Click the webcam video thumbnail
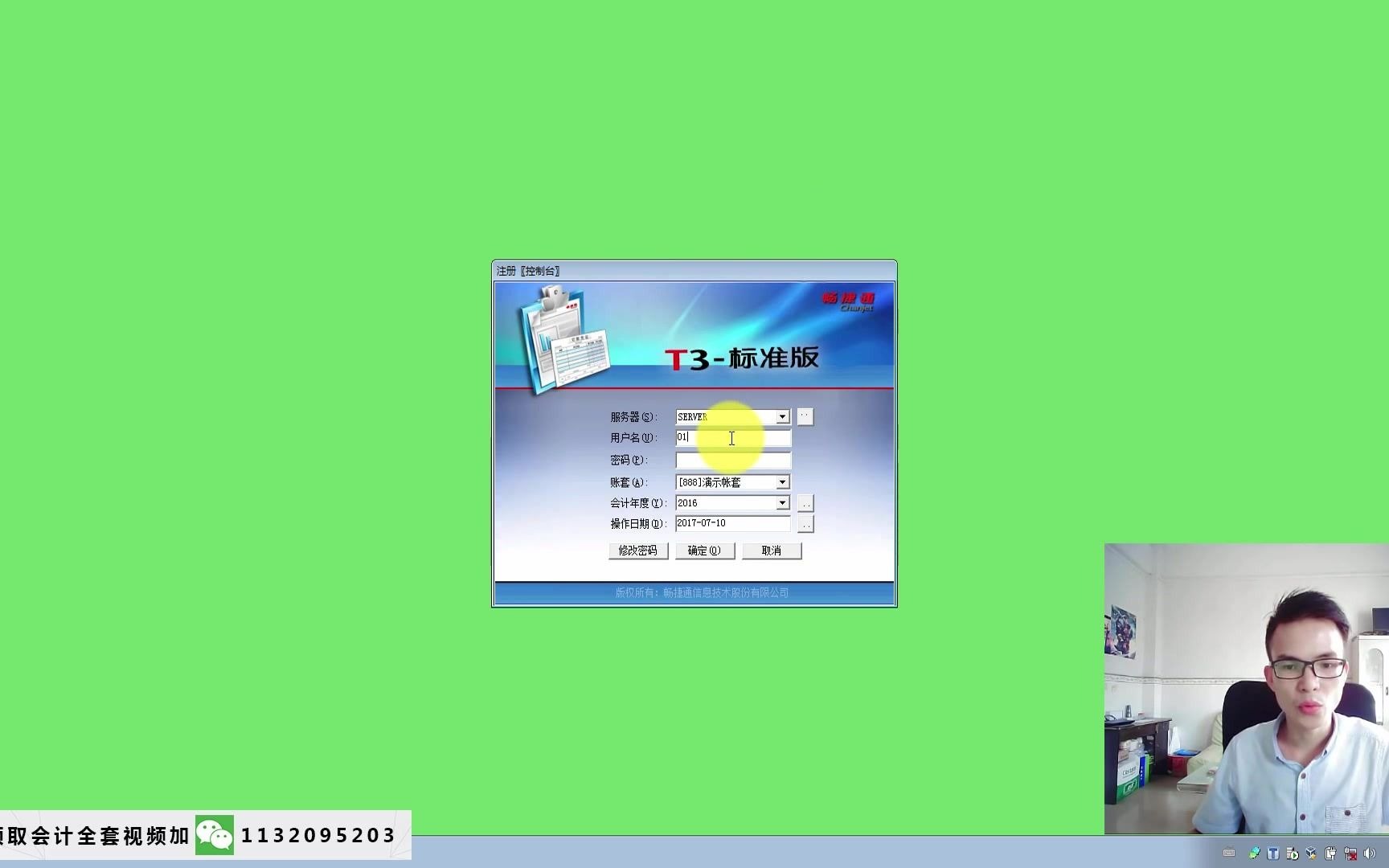Screen dimensions: 1389x868 coord(1247,689)
